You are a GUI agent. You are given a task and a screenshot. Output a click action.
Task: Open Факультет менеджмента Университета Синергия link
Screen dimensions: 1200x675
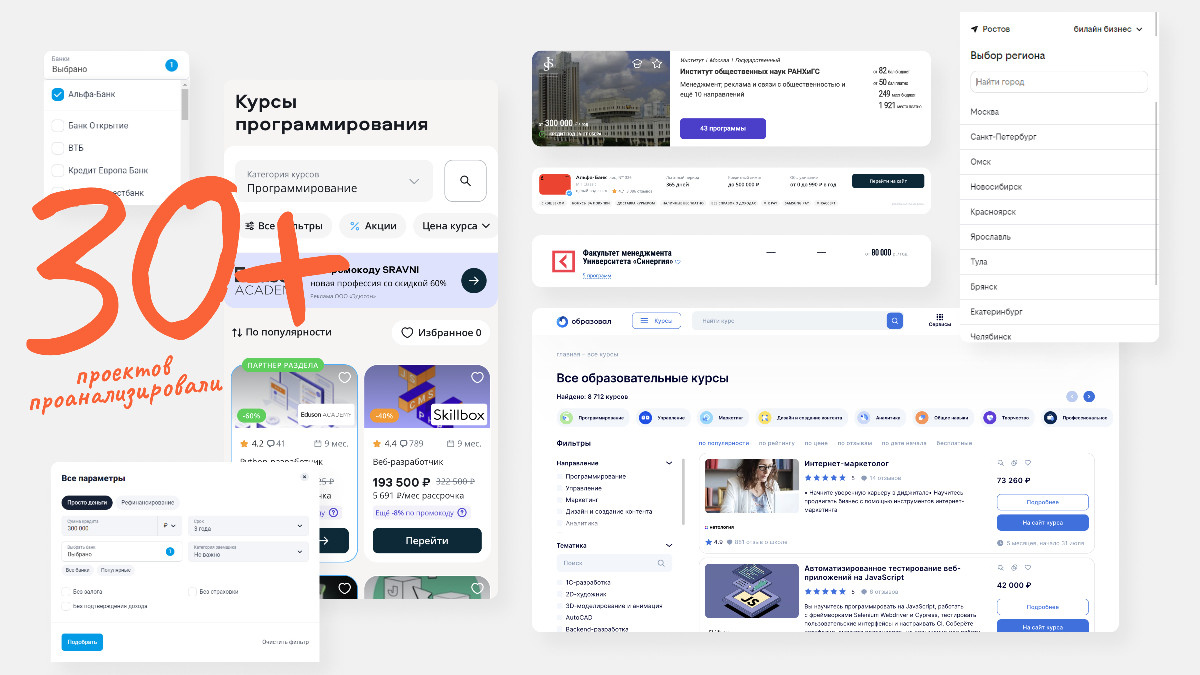click(627, 257)
